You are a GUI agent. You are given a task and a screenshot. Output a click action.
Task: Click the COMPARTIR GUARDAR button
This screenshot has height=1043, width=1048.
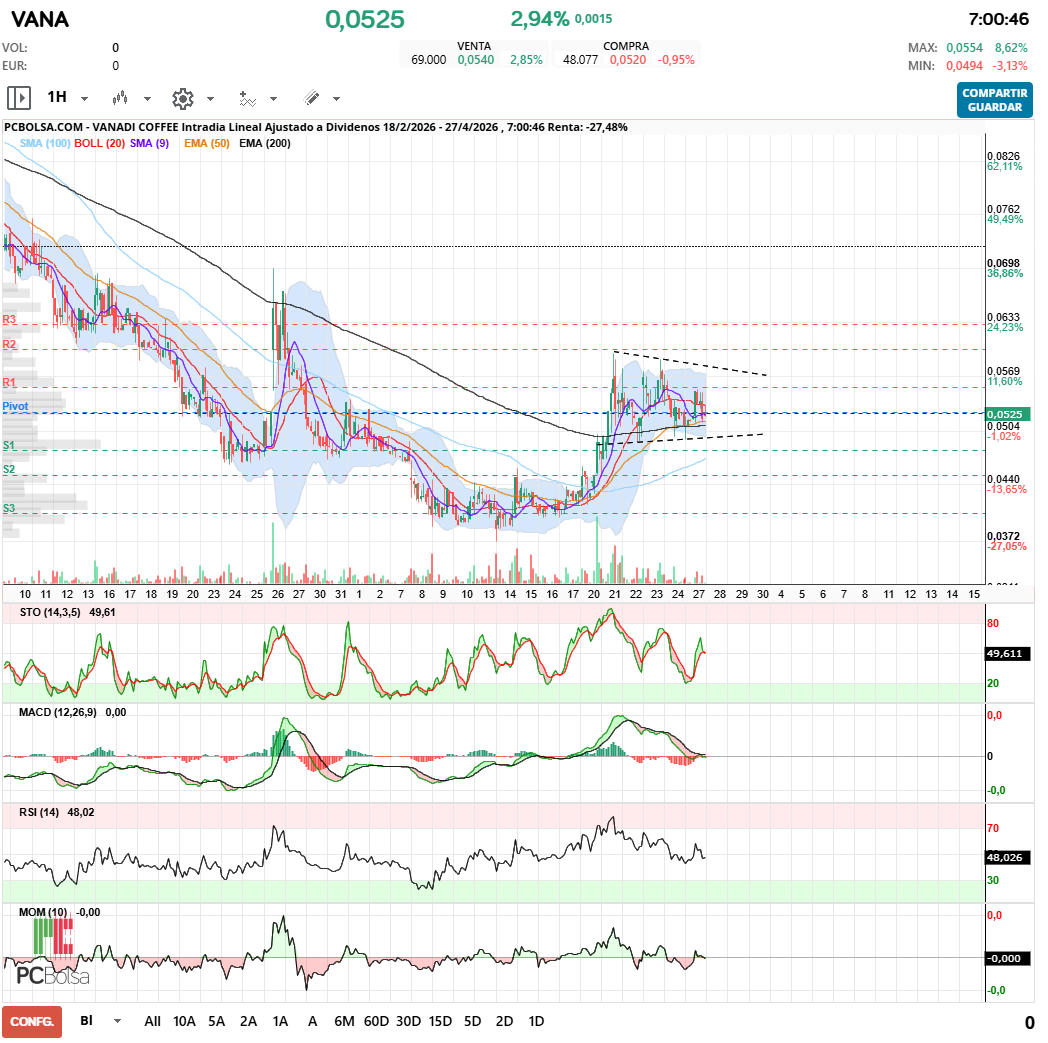coord(994,100)
